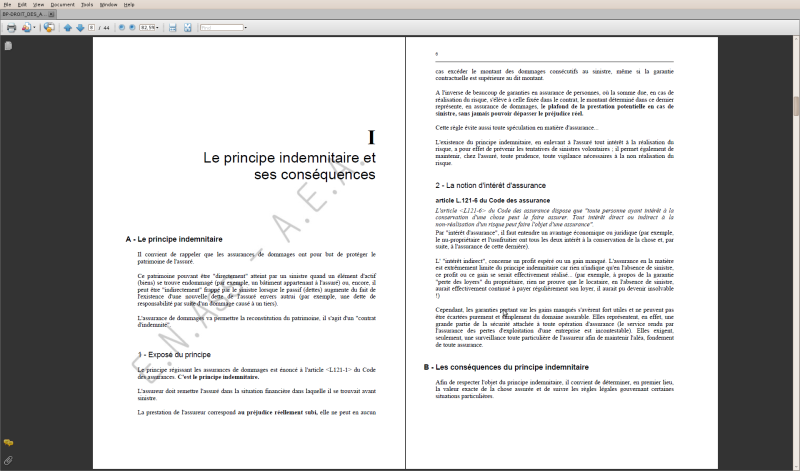Click the Print icon in the toolbar
Screen dimensions: 800x471
point(11,28)
